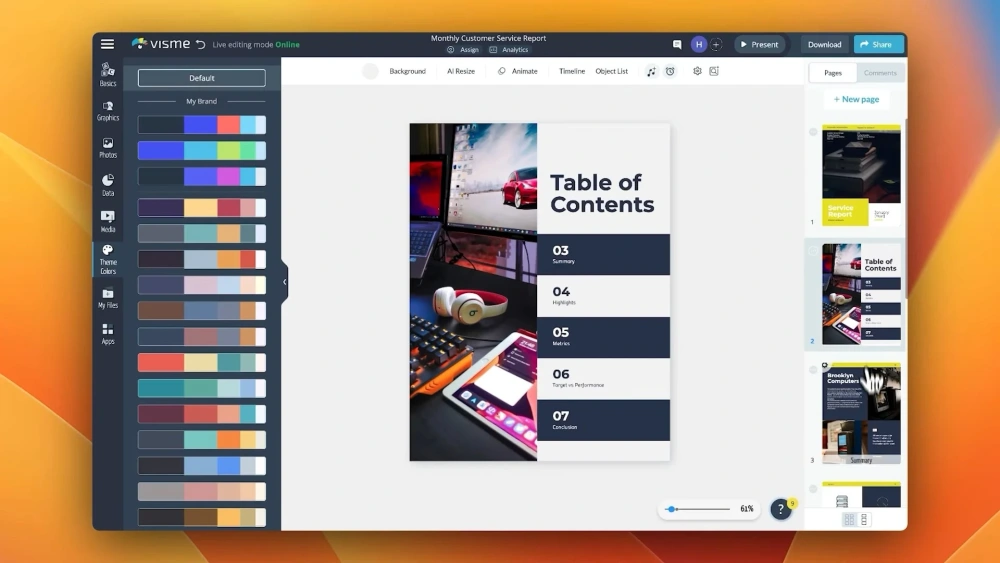The width and height of the screenshot is (1000, 563).
Task: Toggle selection circle for page 1
Action: [x=813, y=132]
